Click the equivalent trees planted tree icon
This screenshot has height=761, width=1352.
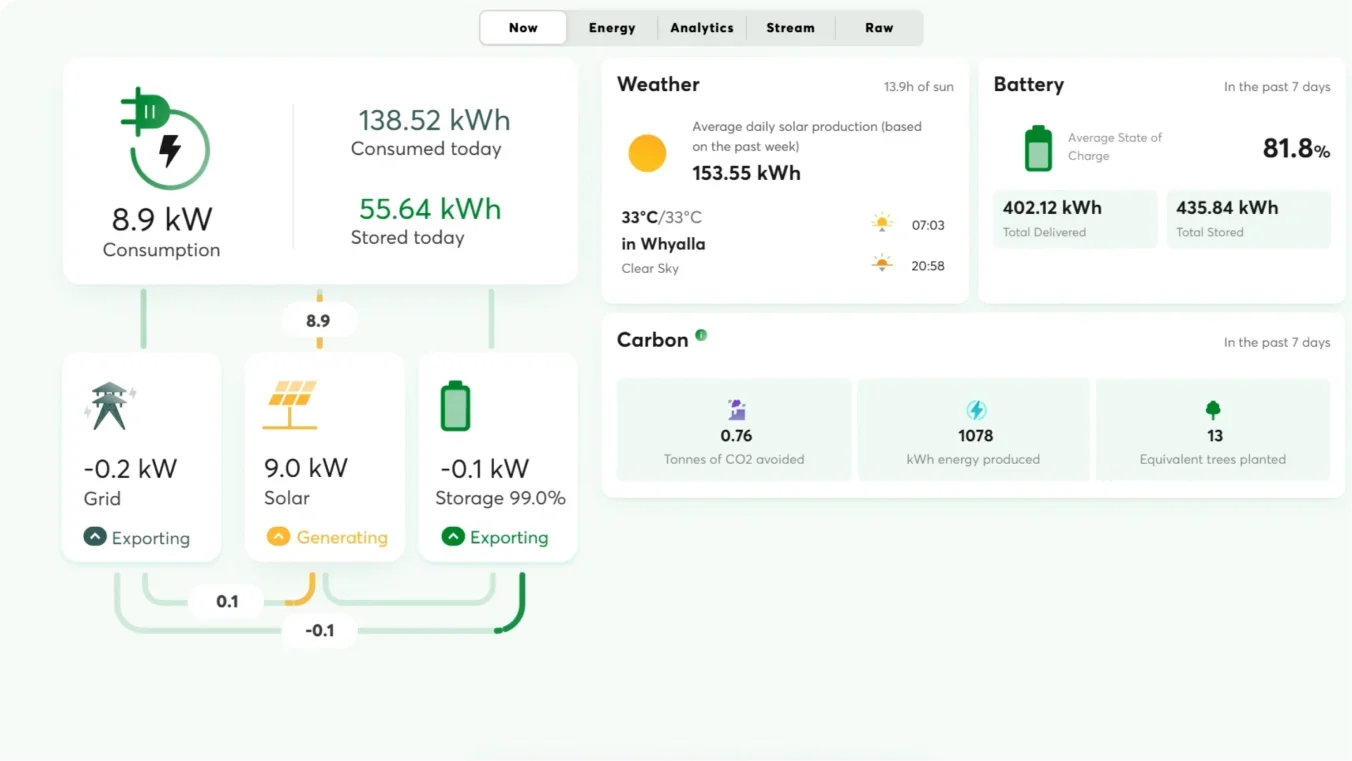click(1213, 410)
